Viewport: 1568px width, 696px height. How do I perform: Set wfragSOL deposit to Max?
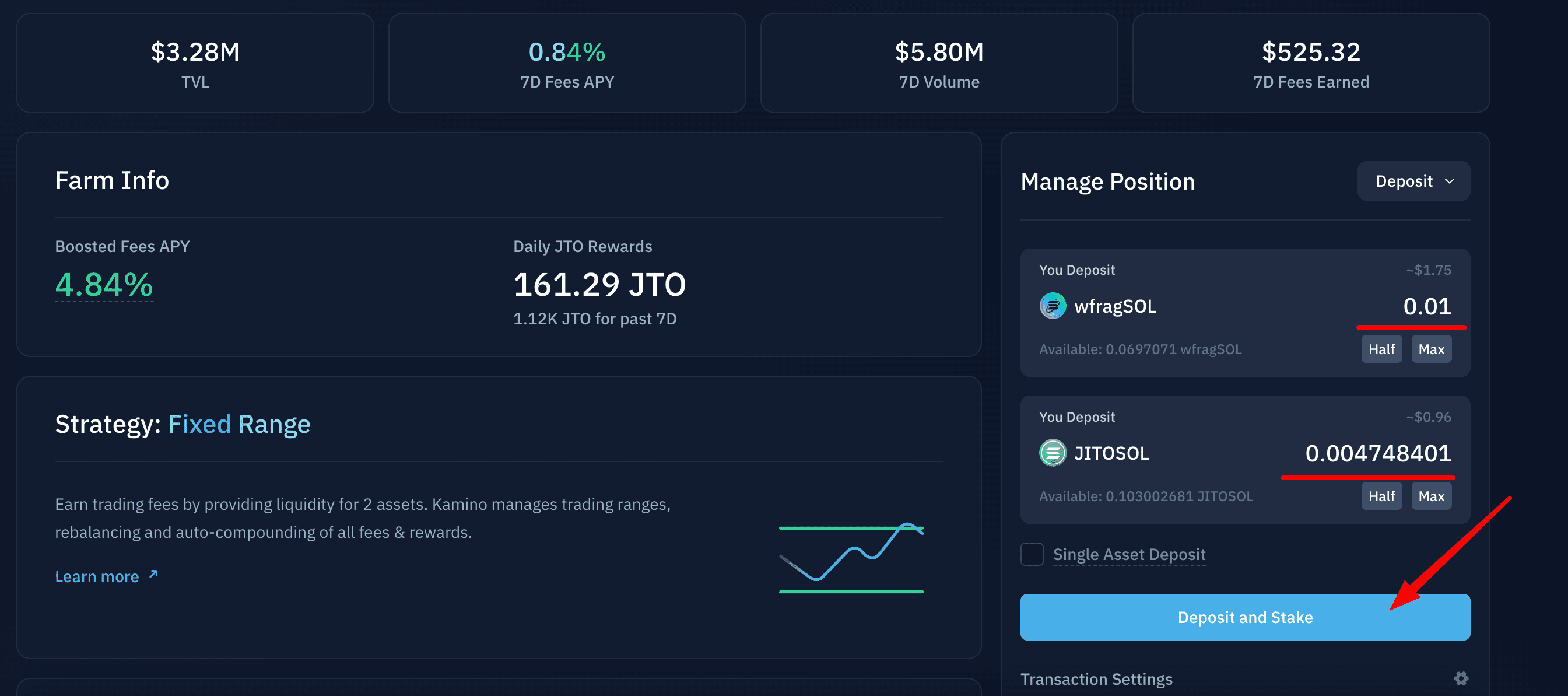tap(1431, 349)
